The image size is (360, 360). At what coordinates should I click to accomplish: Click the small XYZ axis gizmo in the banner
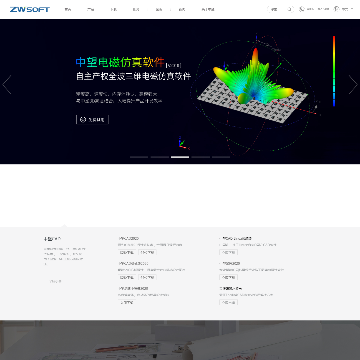(x=183, y=143)
